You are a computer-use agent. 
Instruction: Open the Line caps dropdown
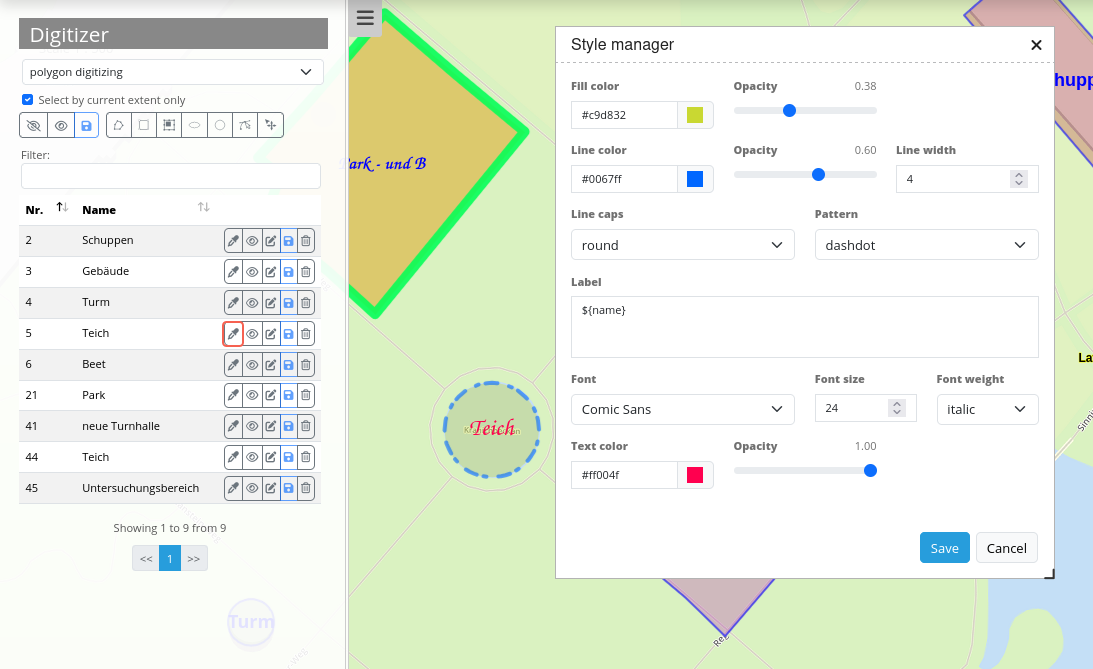[x=682, y=245]
